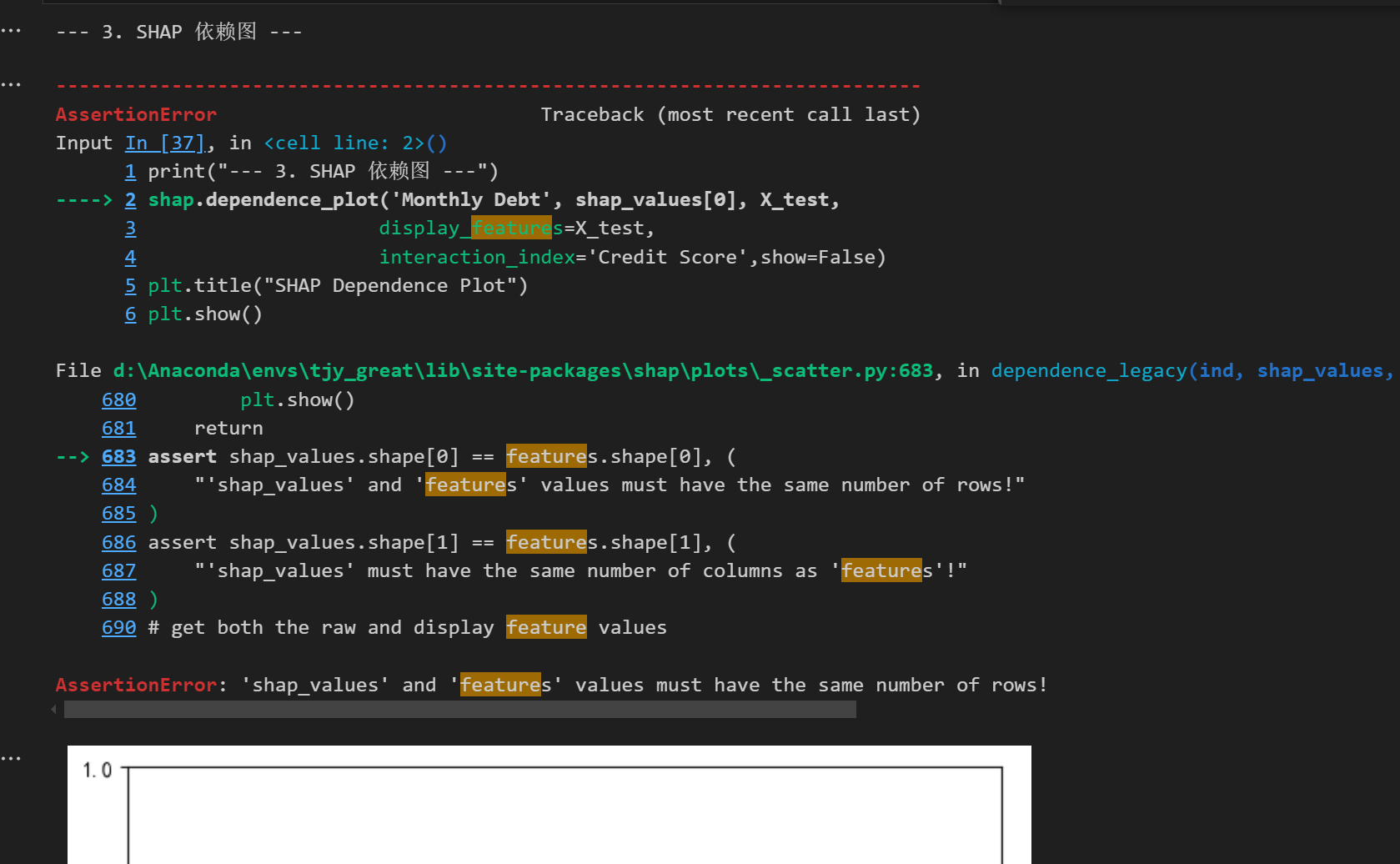The height and width of the screenshot is (864, 1400).
Task: Click the 'dependence_legacy(ind, shap_values,' text
Action: coord(1192,371)
